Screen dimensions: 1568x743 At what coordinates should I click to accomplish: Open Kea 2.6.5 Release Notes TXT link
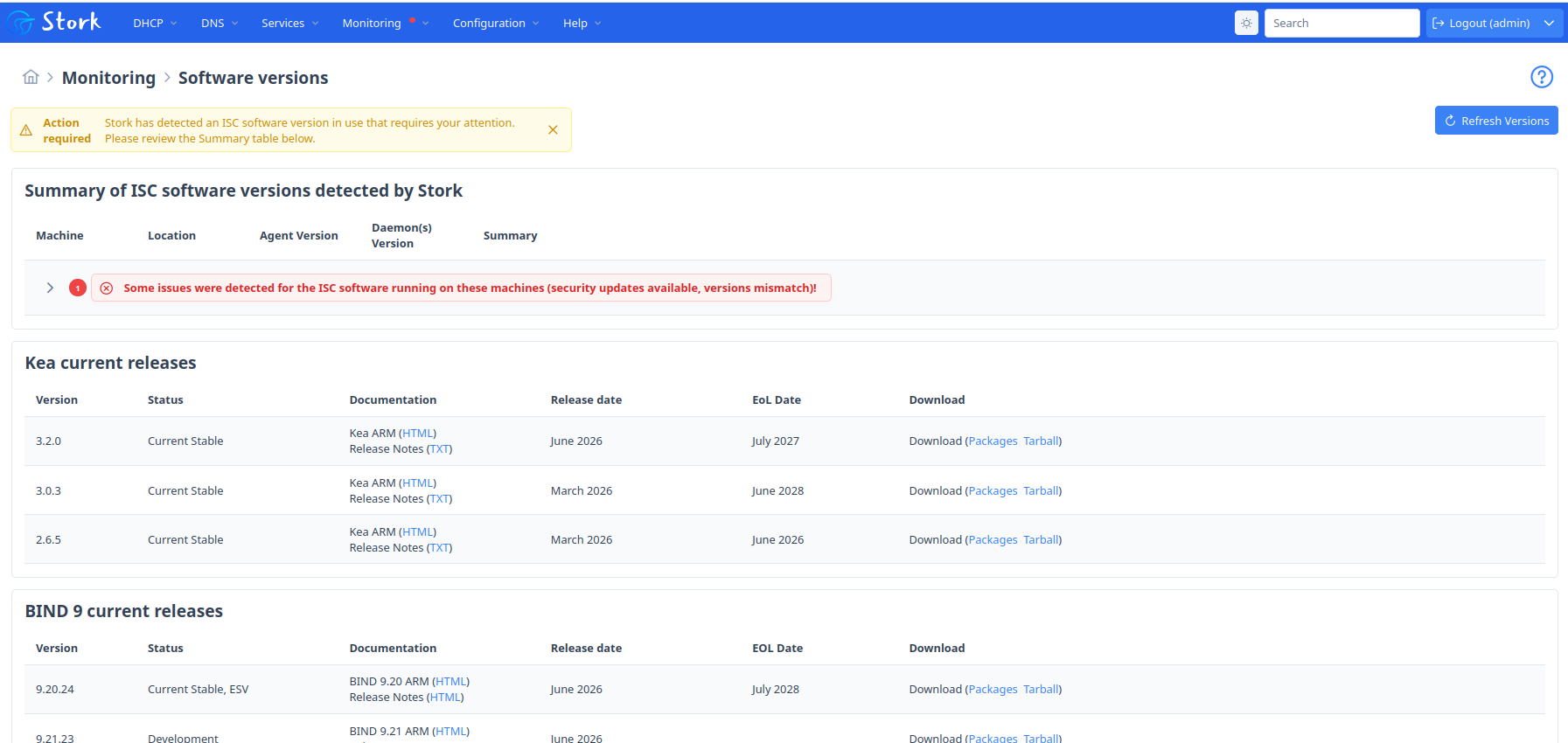(440, 548)
